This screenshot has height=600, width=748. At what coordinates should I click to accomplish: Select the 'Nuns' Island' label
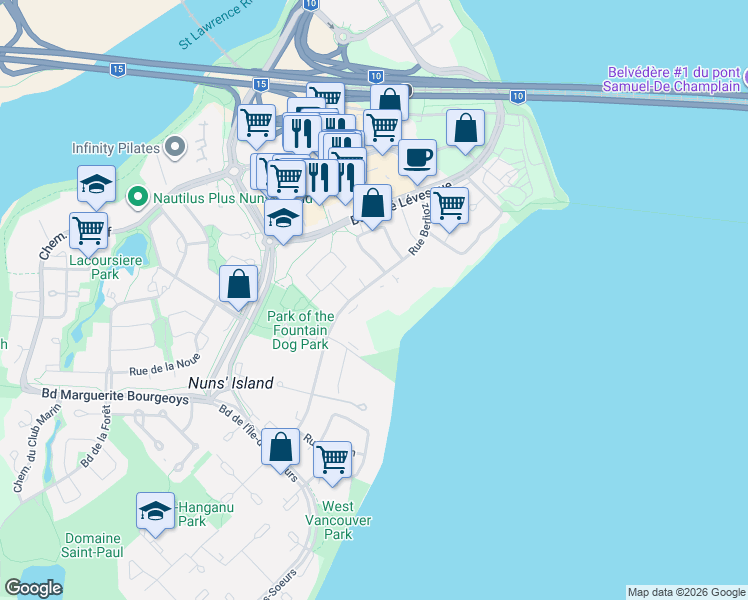(231, 383)
